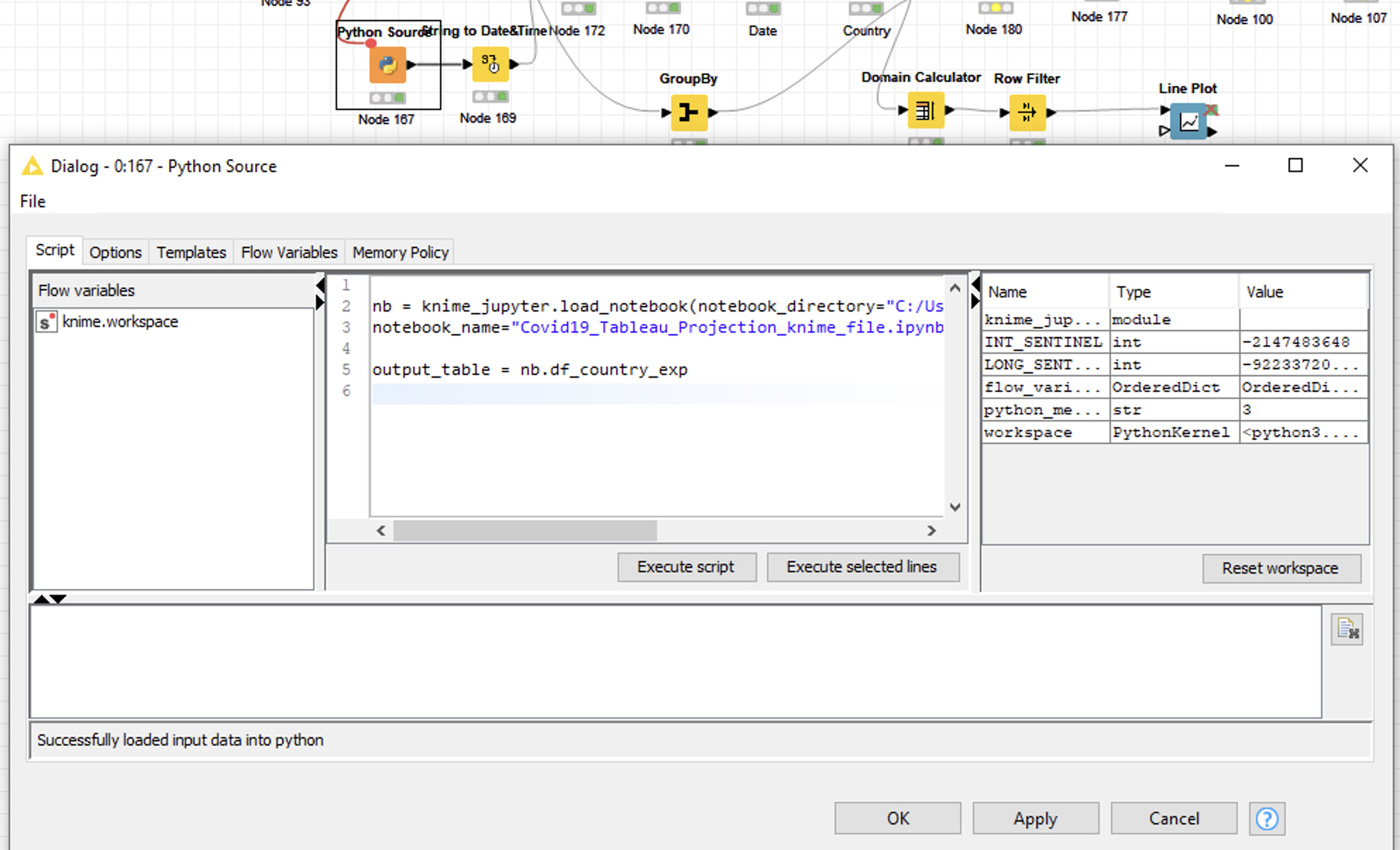1400x850 pixels.
Task: Select the Python Source node icon
Action: pyautogui.click(x=388, y=65)
